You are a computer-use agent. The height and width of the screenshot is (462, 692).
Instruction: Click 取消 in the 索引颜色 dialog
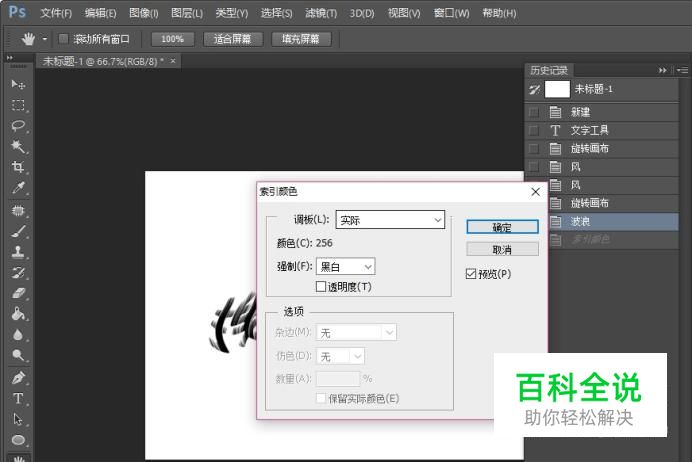[x=502, y=249]
